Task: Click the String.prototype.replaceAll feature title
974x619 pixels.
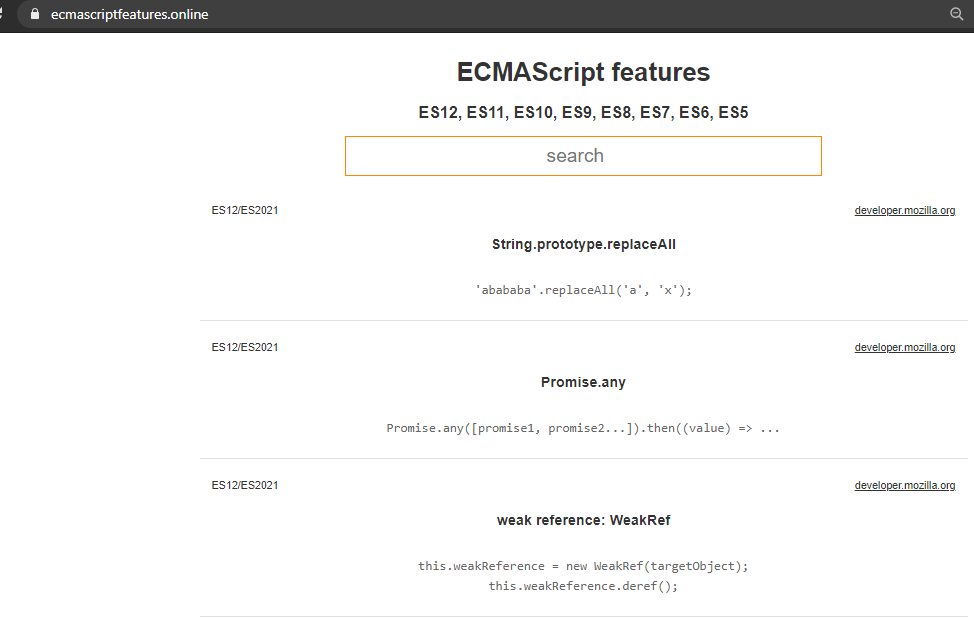Action: [583, 244]
